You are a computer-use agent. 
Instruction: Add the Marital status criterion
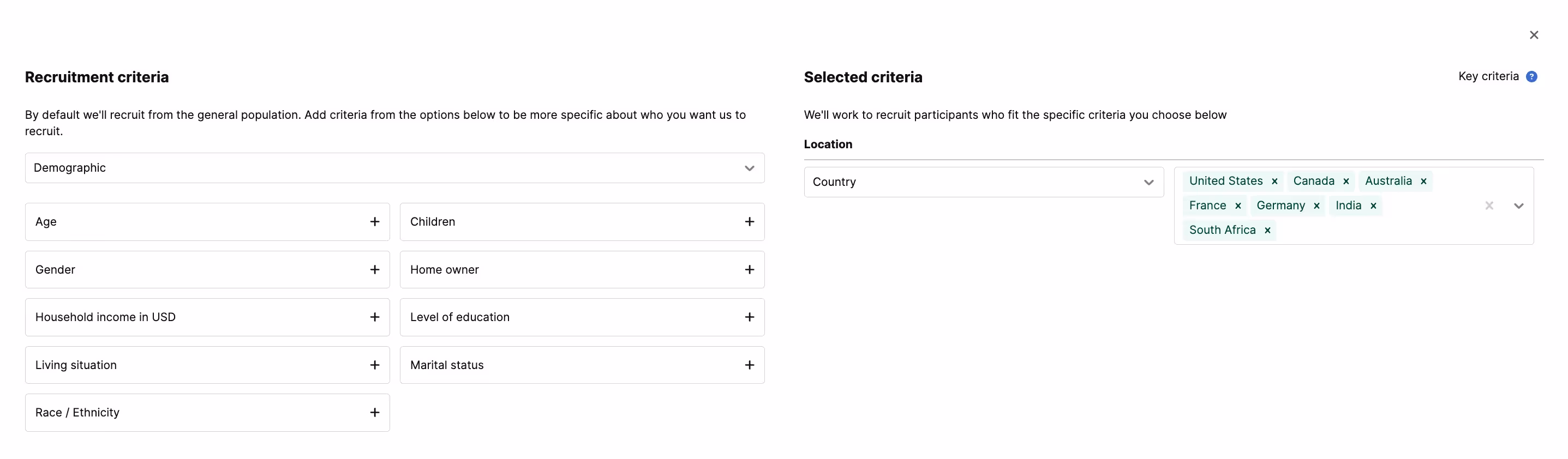click(749, 365)
